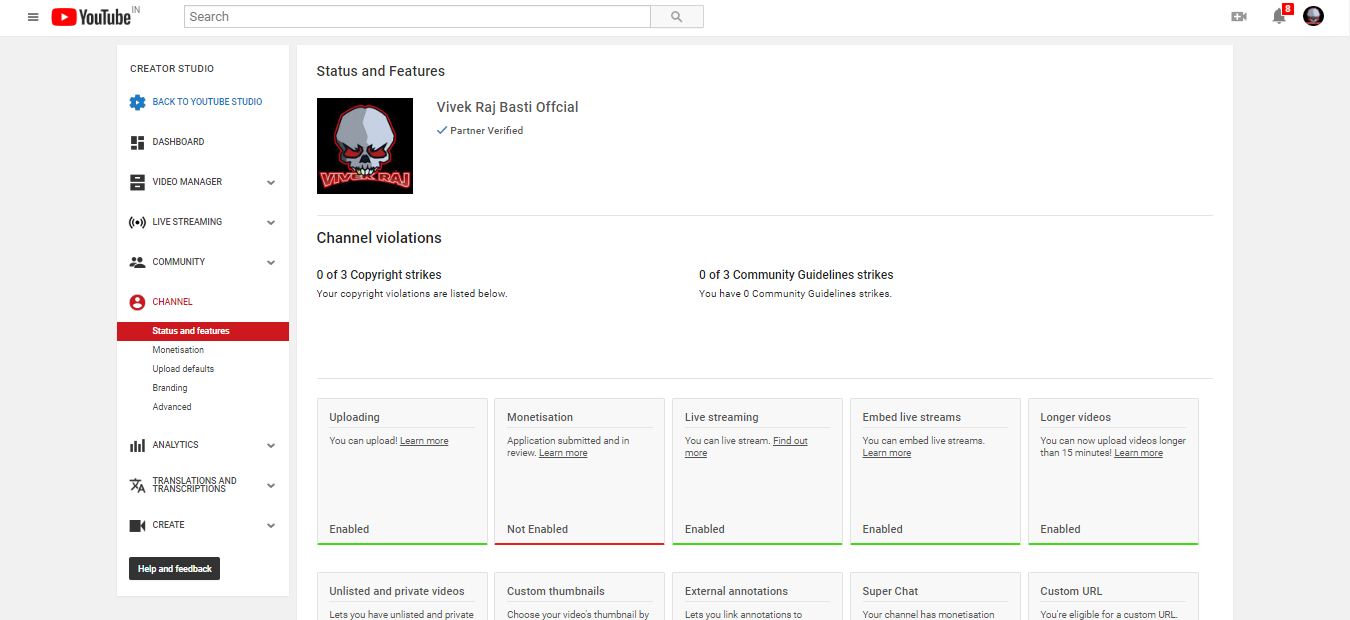Expand the Community section
The width and height of the screenshot is (1350, 620).
click(x=271, y=263)
